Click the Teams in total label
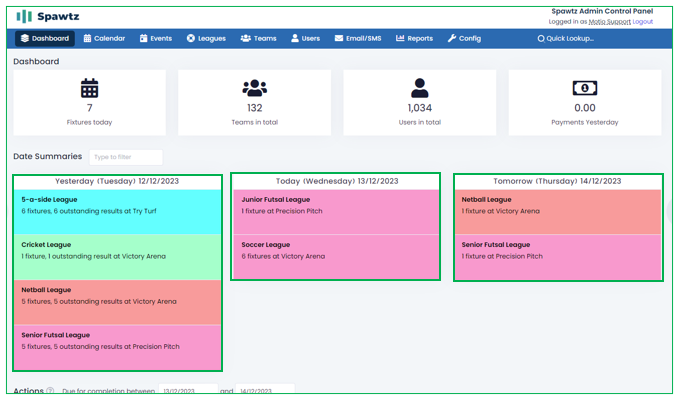Screen dimensions: 680x399 [x=255, y=122]
